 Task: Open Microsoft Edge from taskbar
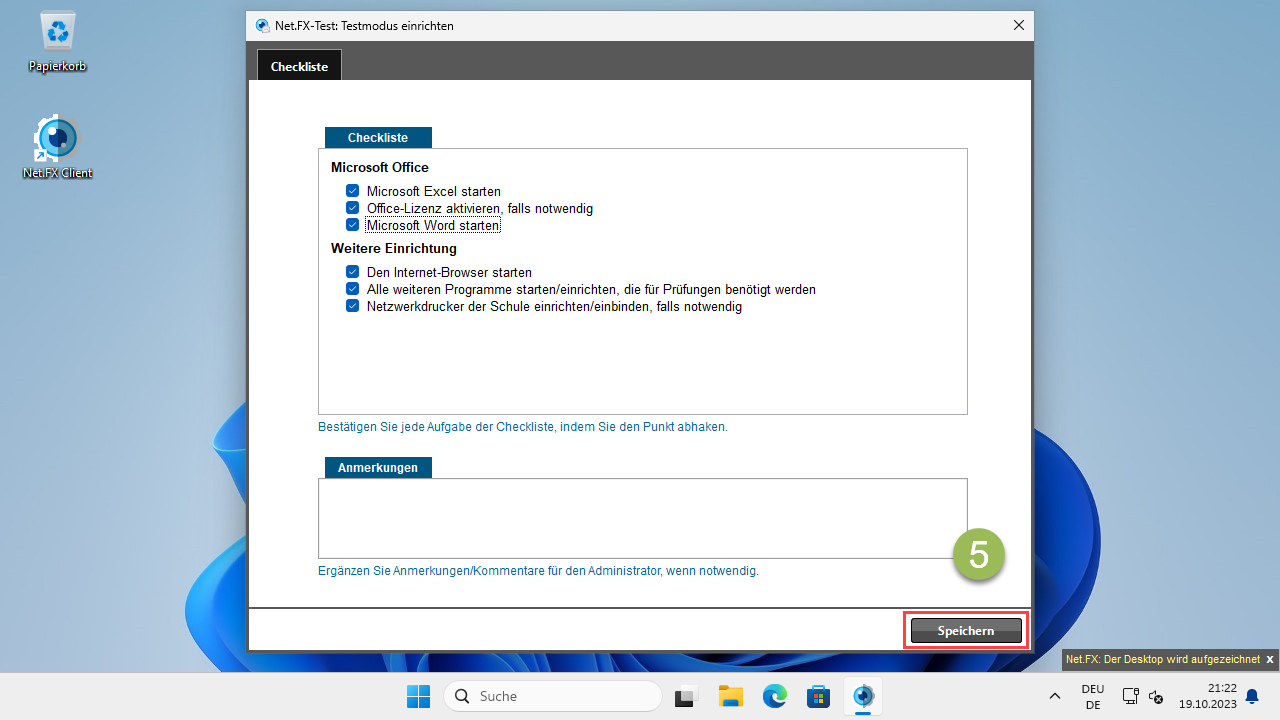[775, 696]
